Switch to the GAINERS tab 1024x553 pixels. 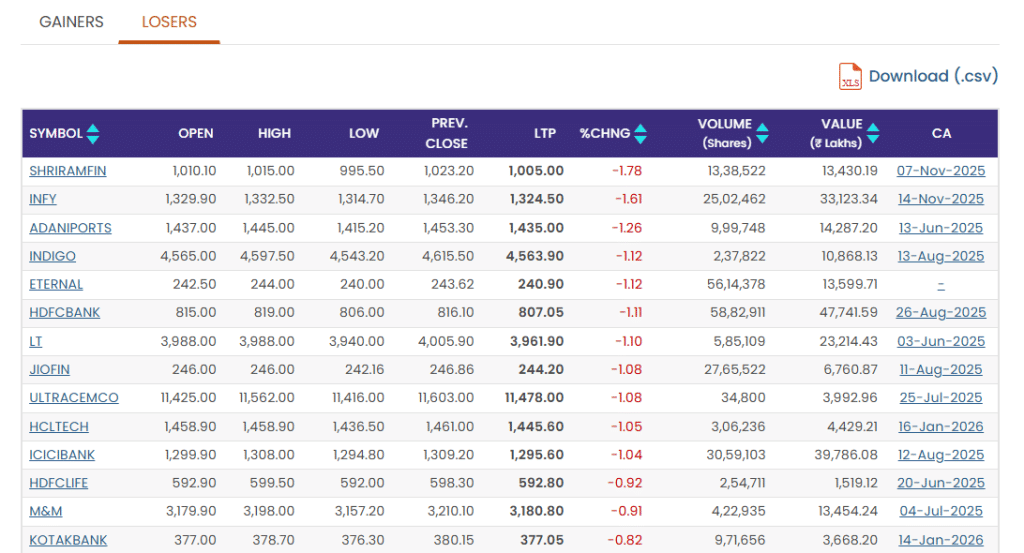point(71,22)
